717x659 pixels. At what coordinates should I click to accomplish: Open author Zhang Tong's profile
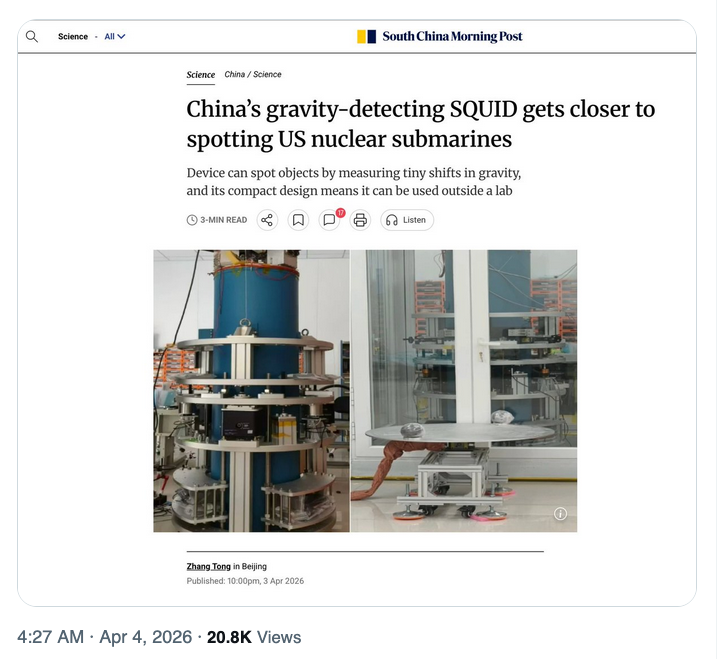click(209, 566)
